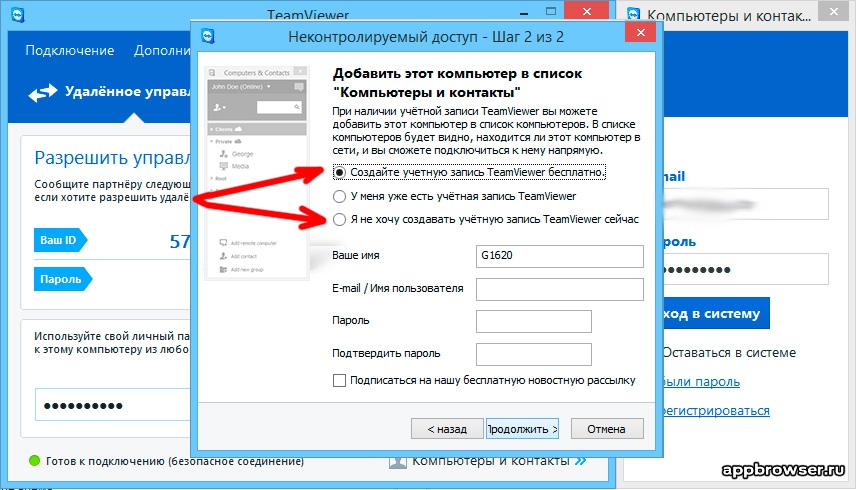Screen dimensions: 856x490
Task: Open the Дополнительно menu in main window
Action: [162, 51]
